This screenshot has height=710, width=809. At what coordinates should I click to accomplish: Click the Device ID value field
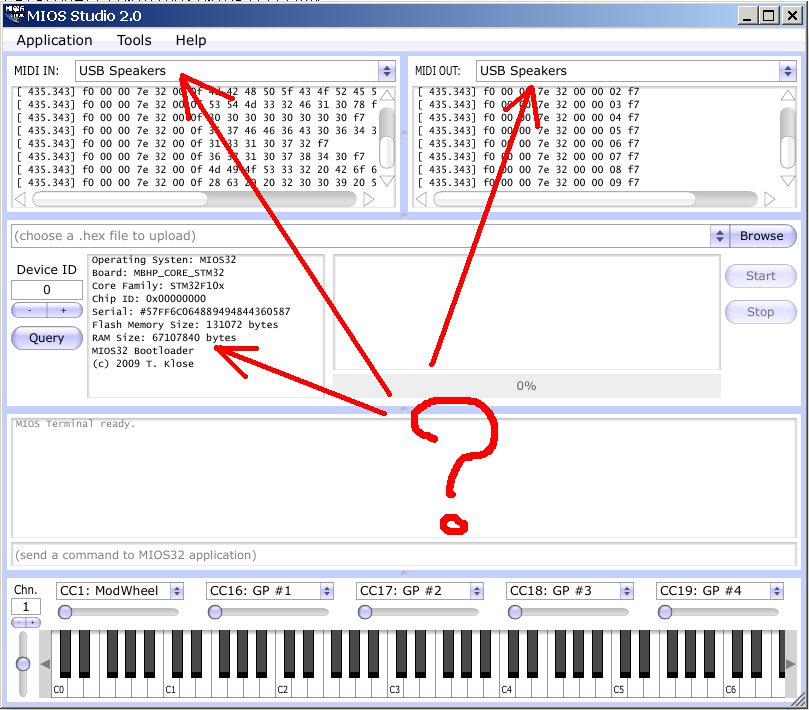46,289
